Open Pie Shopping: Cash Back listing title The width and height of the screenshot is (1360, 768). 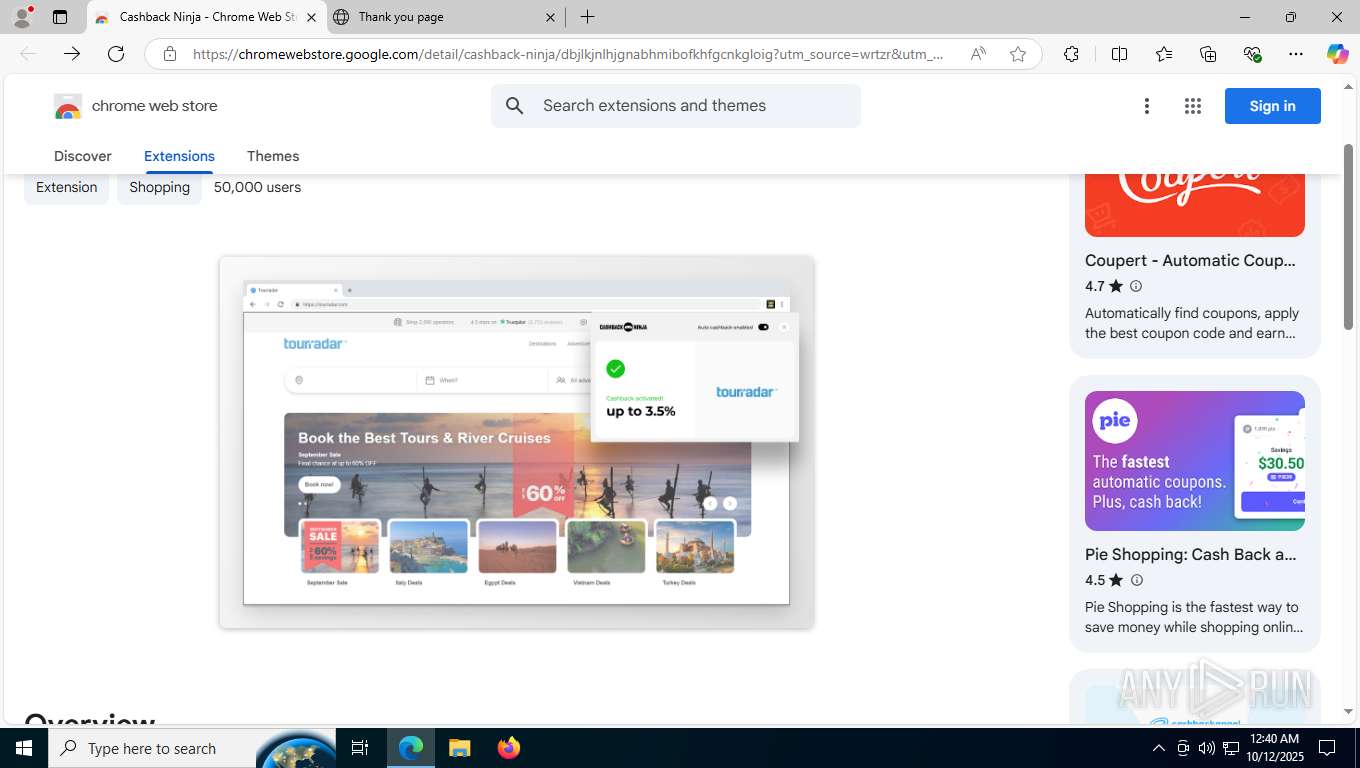[x=1190, y=555]
